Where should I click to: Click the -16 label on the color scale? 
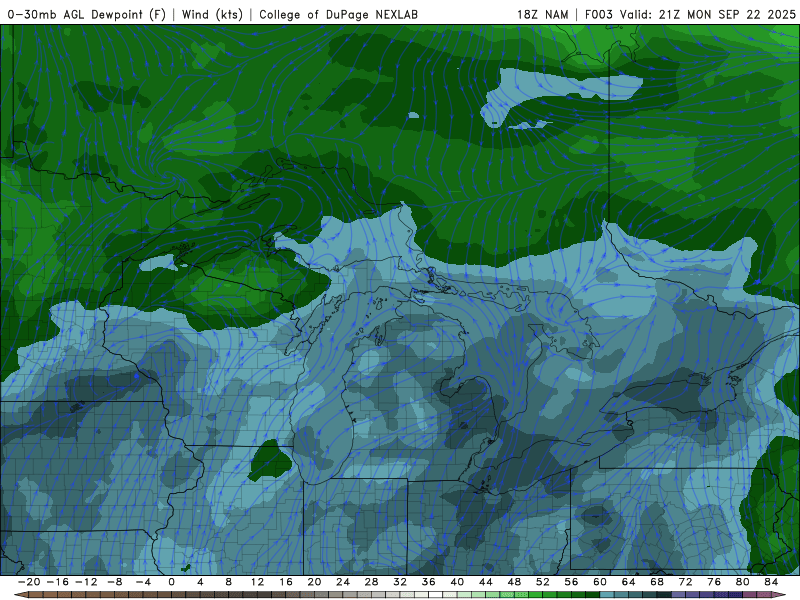pos(57,582)
